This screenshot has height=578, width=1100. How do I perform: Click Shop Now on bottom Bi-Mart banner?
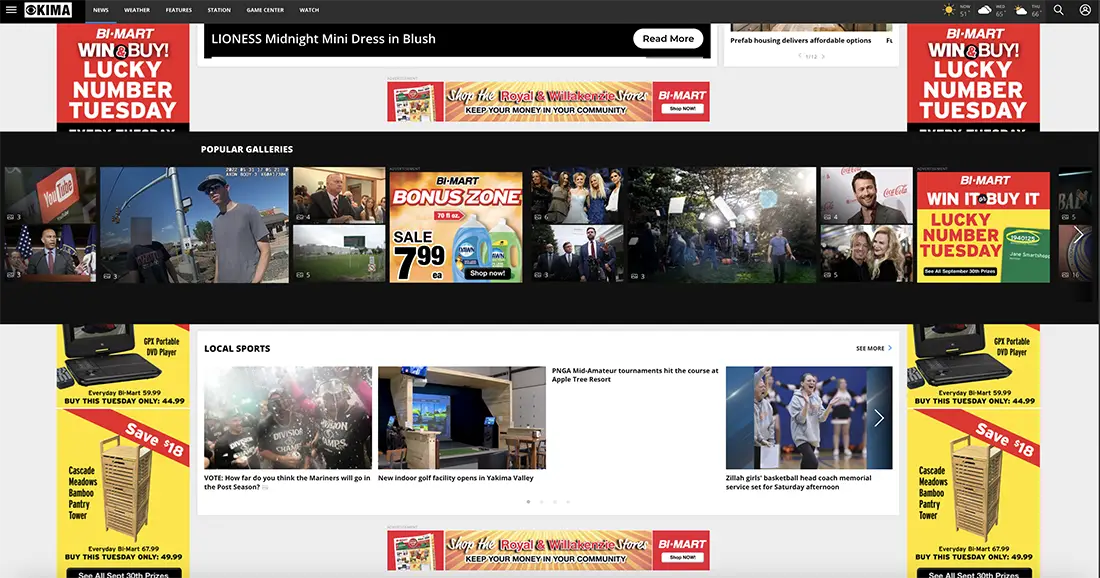(682, 557)
